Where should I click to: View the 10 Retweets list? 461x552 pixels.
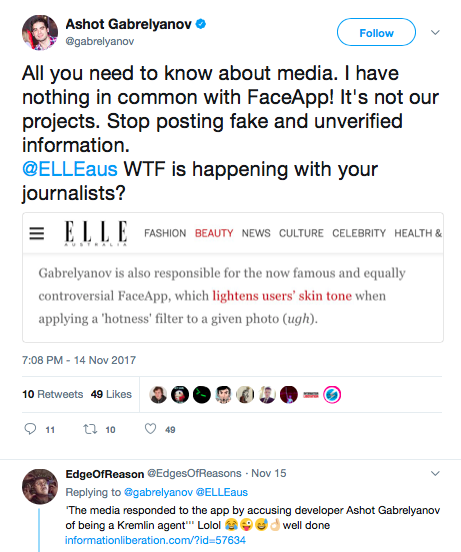coord(53,394)
